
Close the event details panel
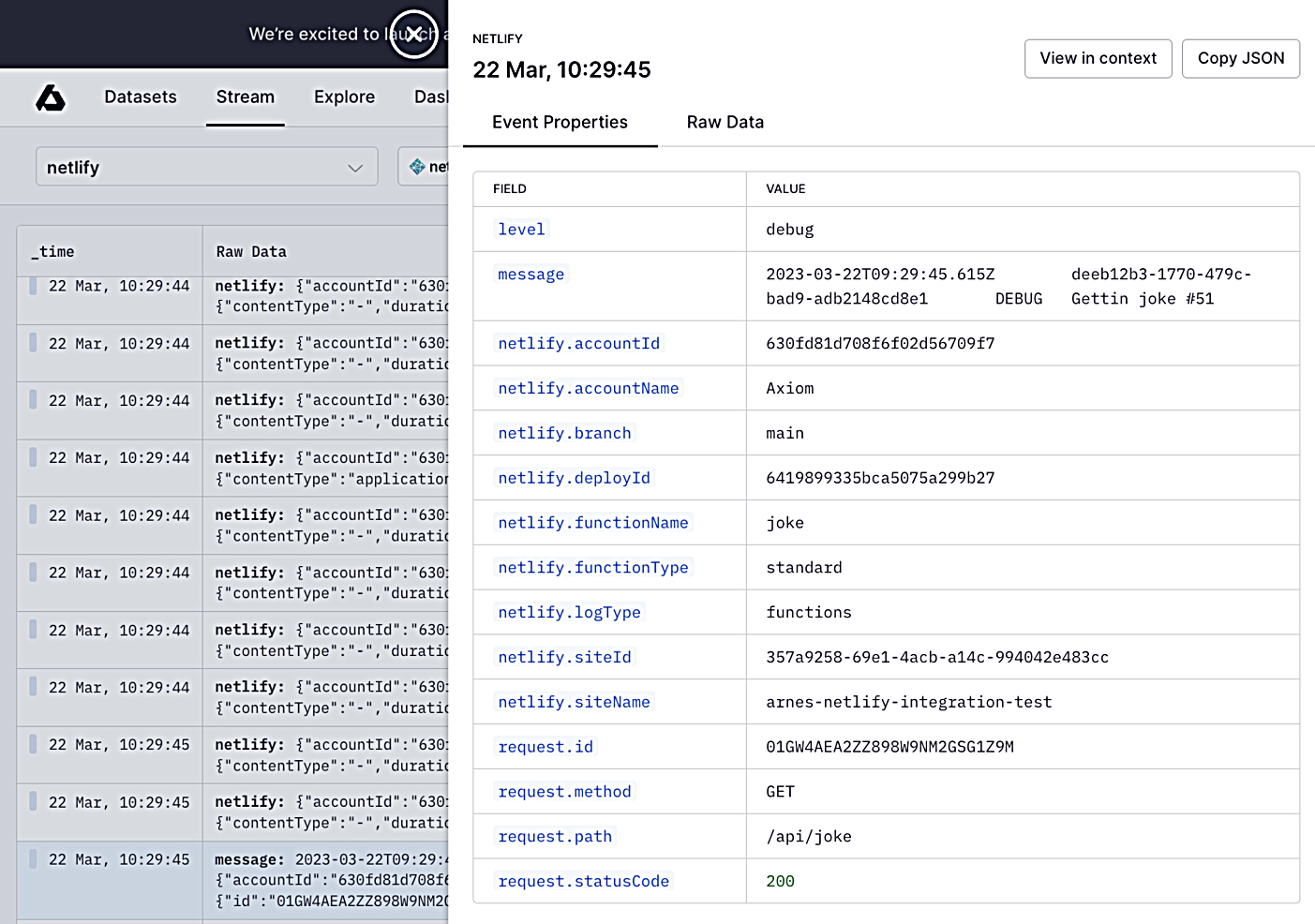[x=413, y=34]
